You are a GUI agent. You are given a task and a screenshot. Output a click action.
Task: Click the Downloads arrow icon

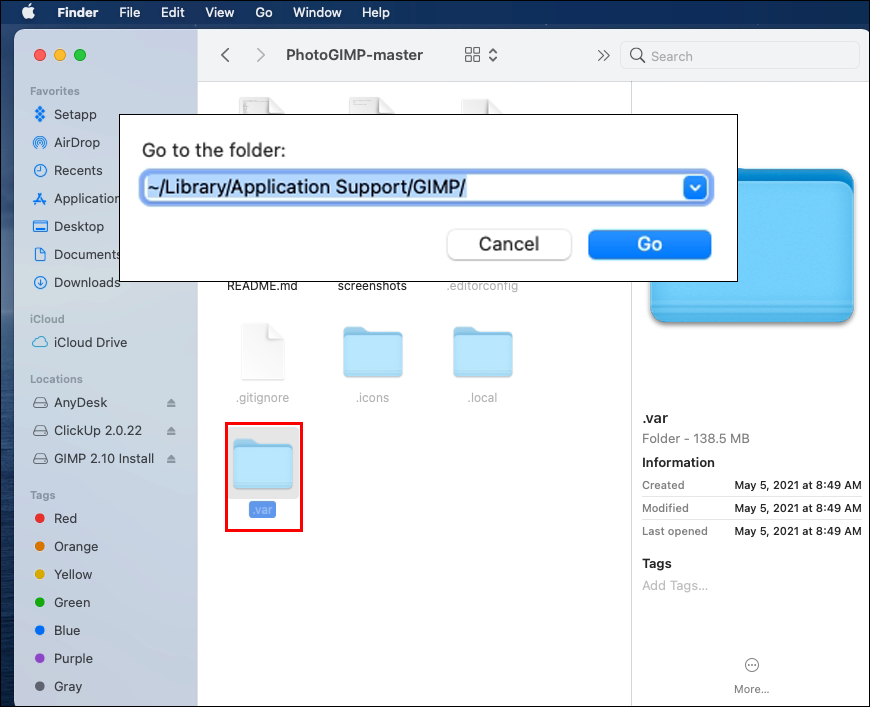coord(40,282)
